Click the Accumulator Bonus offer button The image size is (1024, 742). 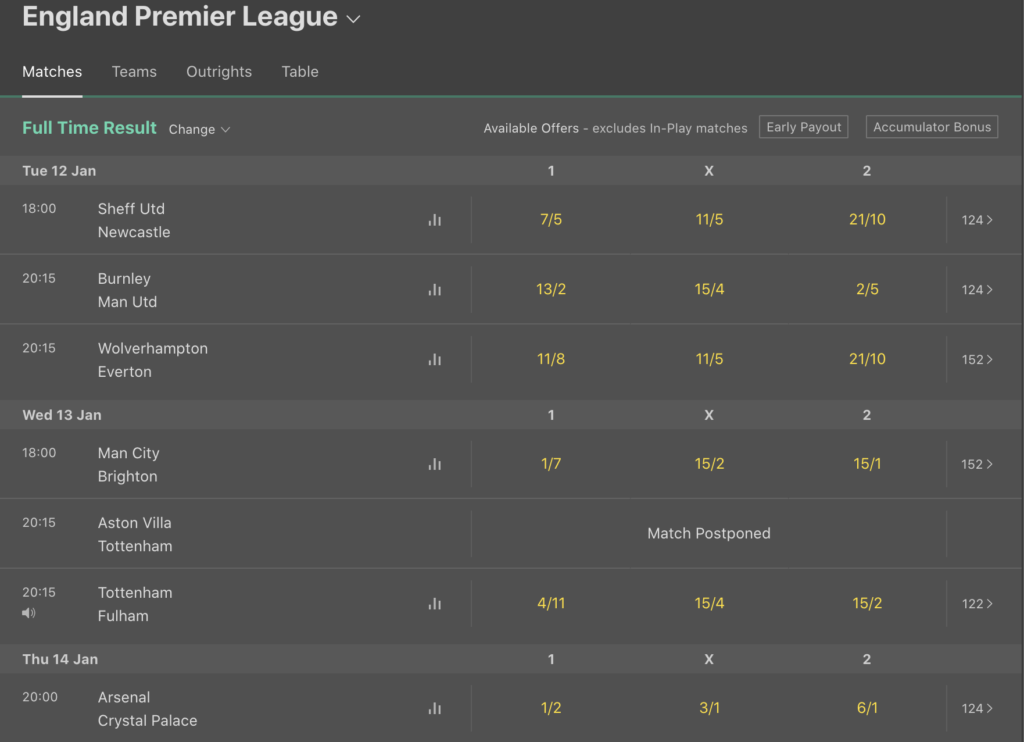932,127
